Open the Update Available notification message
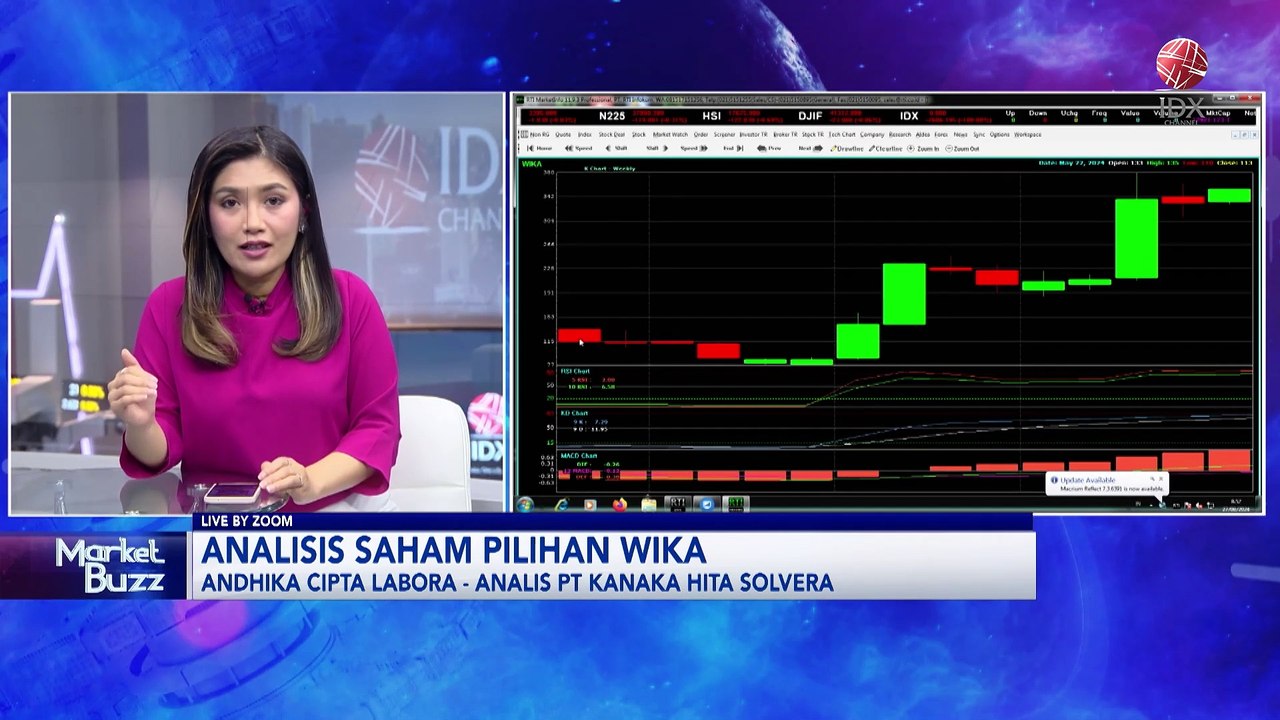This screenshot has width=1280, height=720. [x=1105, y=484]
